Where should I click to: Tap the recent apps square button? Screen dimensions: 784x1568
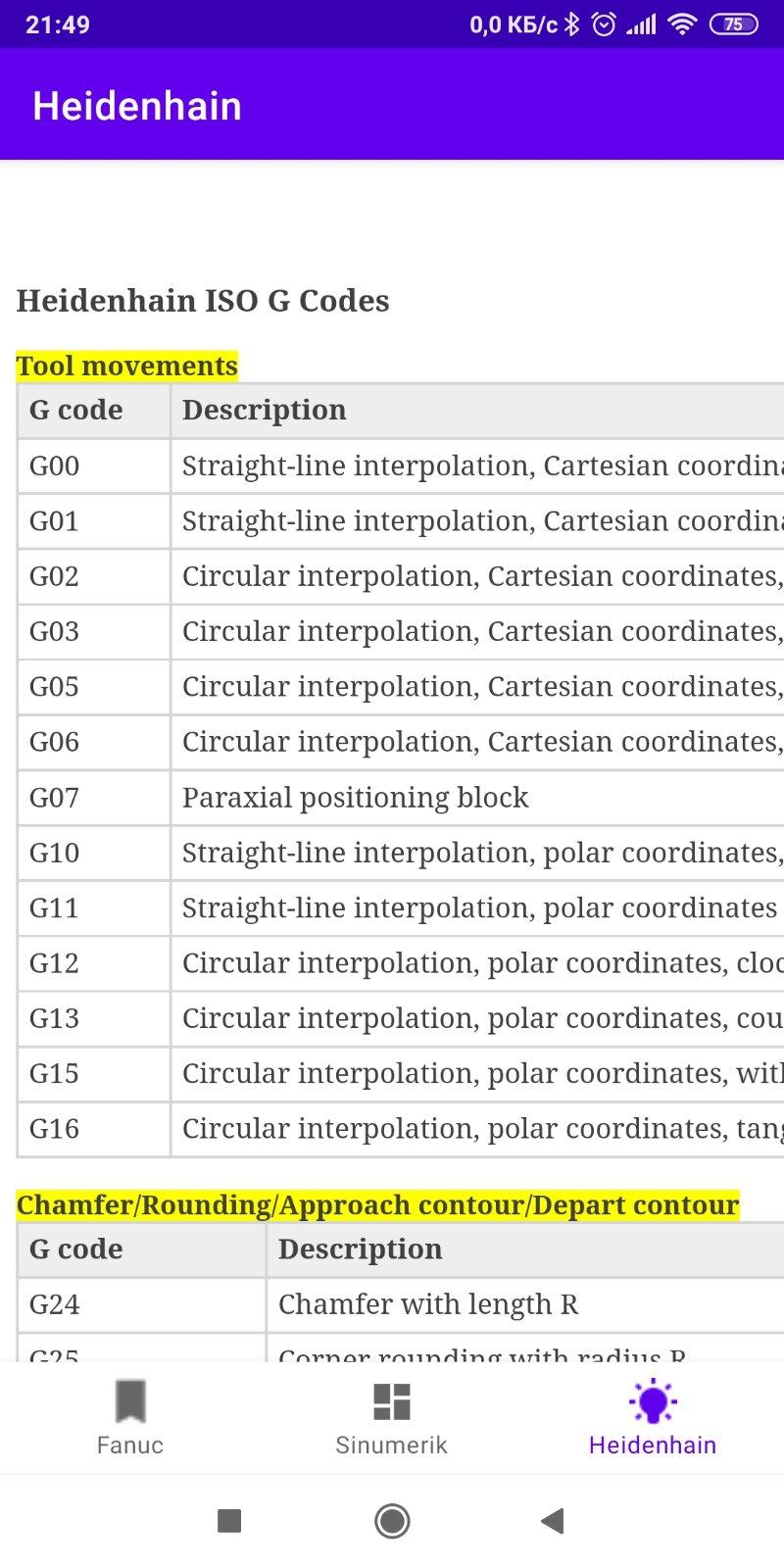click(x=229, y=1521)
